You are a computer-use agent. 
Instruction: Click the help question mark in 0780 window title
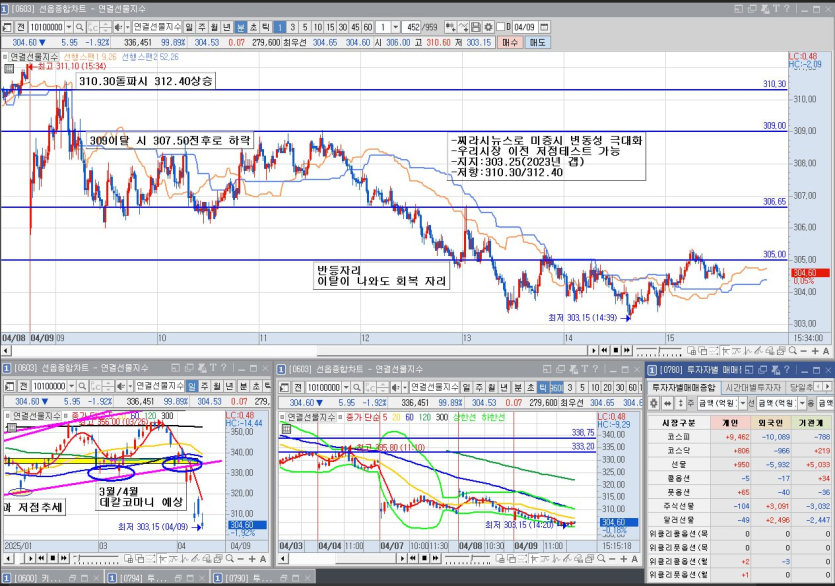point(787,369)
